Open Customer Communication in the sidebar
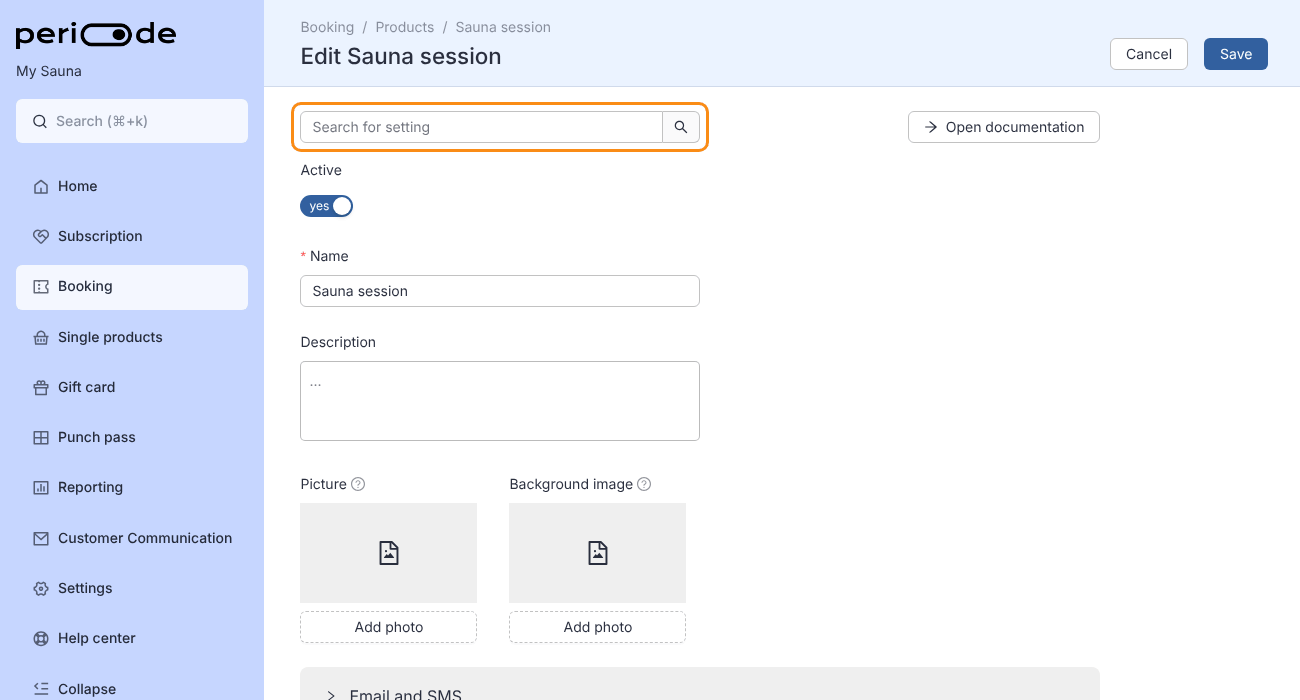 (132, 538)
